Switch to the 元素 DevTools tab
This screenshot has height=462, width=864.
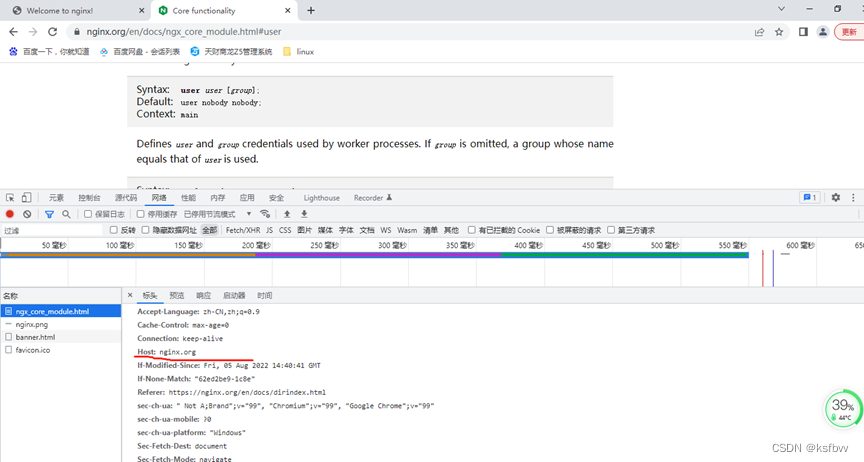coord(56,197)
